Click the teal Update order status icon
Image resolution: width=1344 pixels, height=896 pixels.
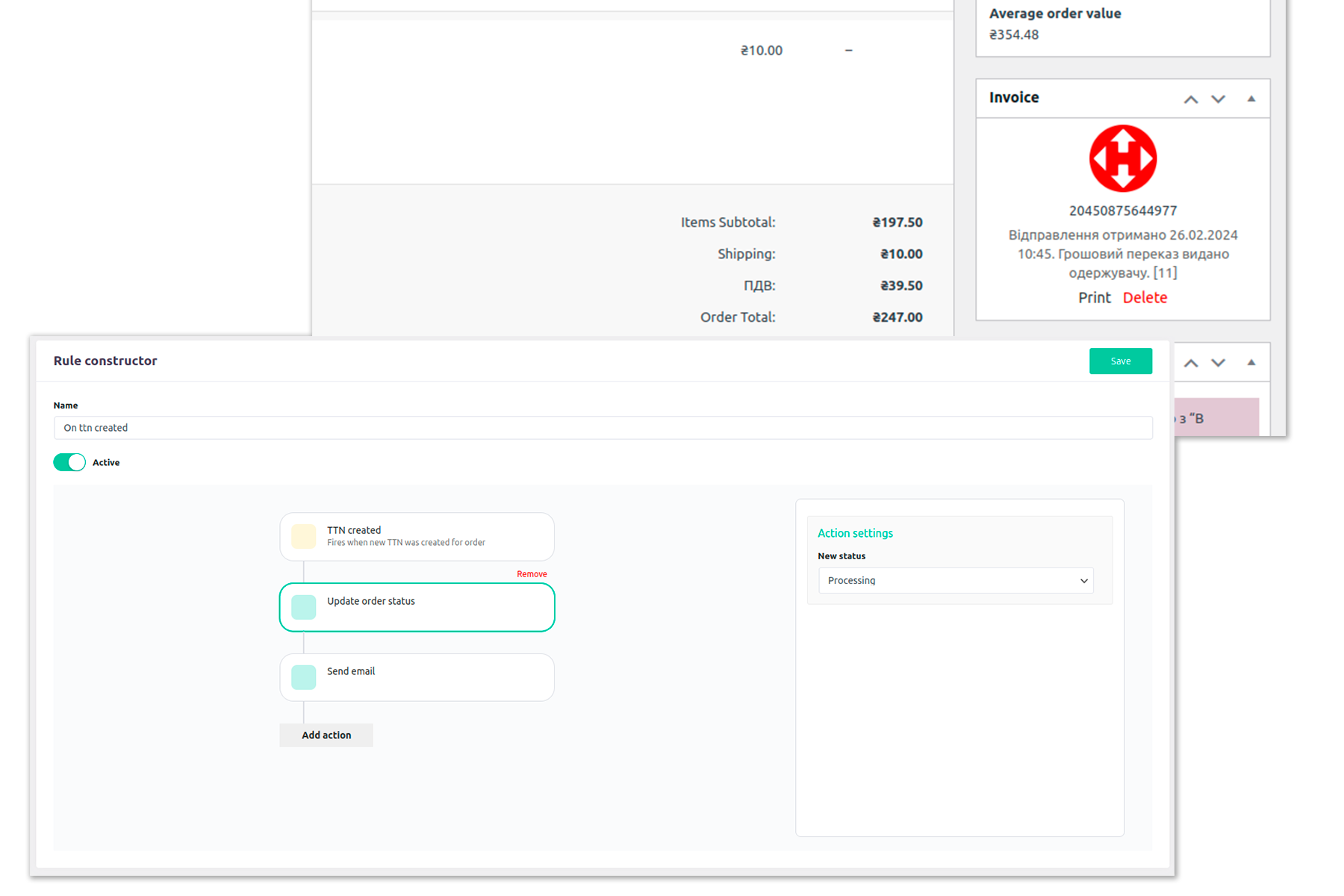pos(303,607)
